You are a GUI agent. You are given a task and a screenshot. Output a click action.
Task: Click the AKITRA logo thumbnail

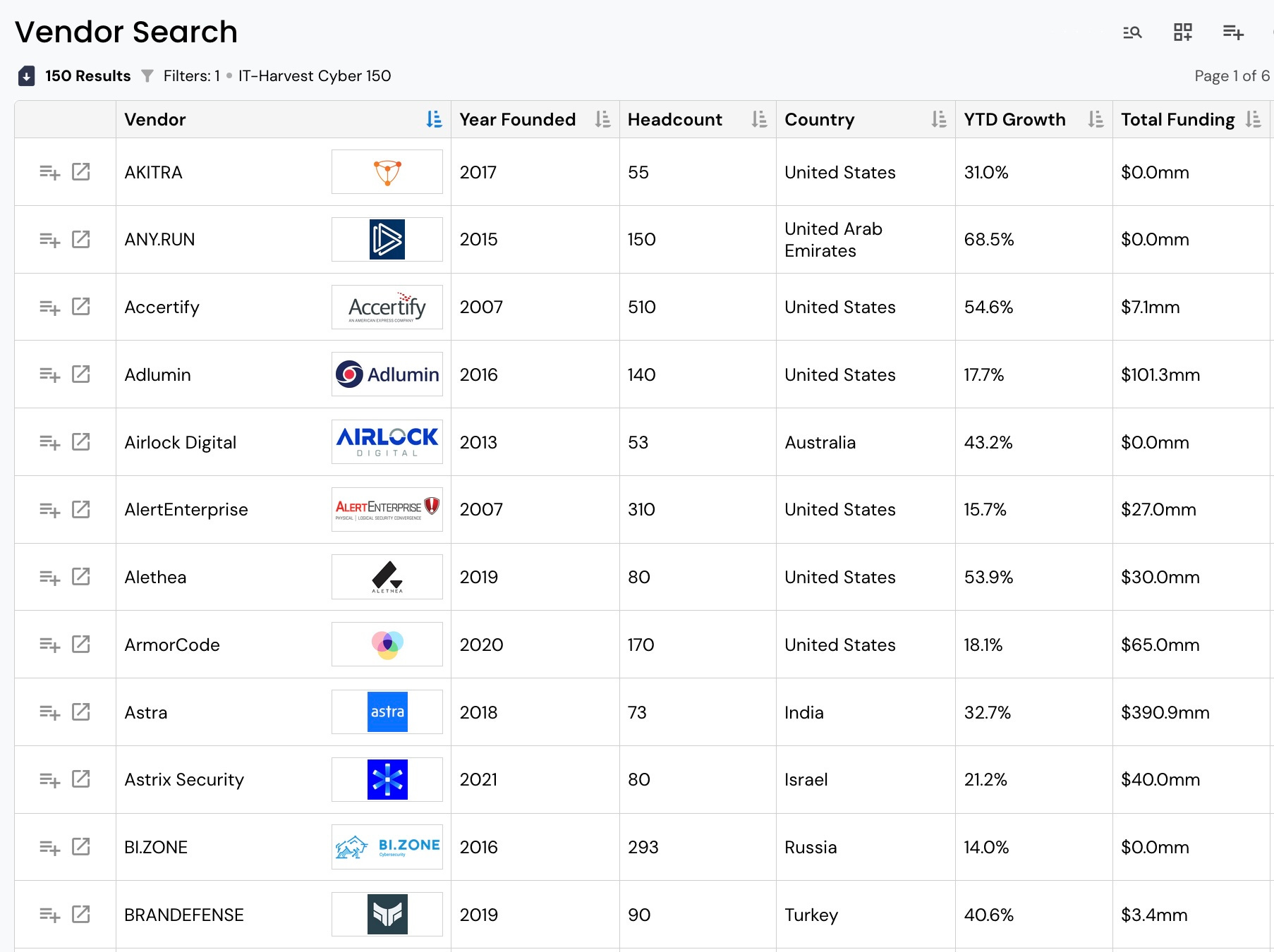click(387, 171)
